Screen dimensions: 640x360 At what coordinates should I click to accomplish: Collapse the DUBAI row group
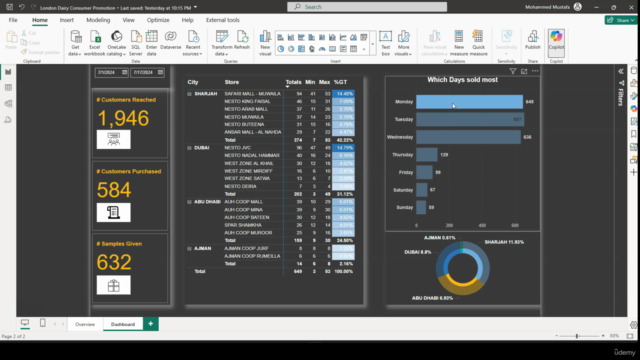(189, 148)
